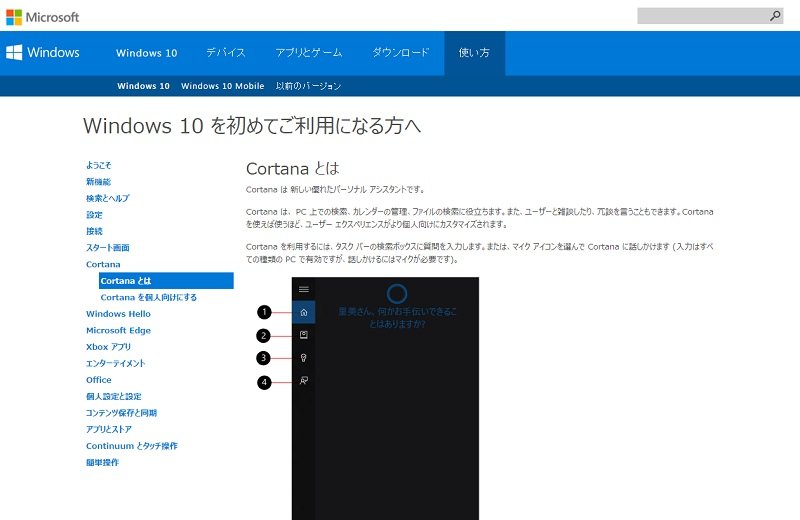800x520 pixels.
Task: Open the アプリとゲーム nav item
Action: tap(309, 53)
